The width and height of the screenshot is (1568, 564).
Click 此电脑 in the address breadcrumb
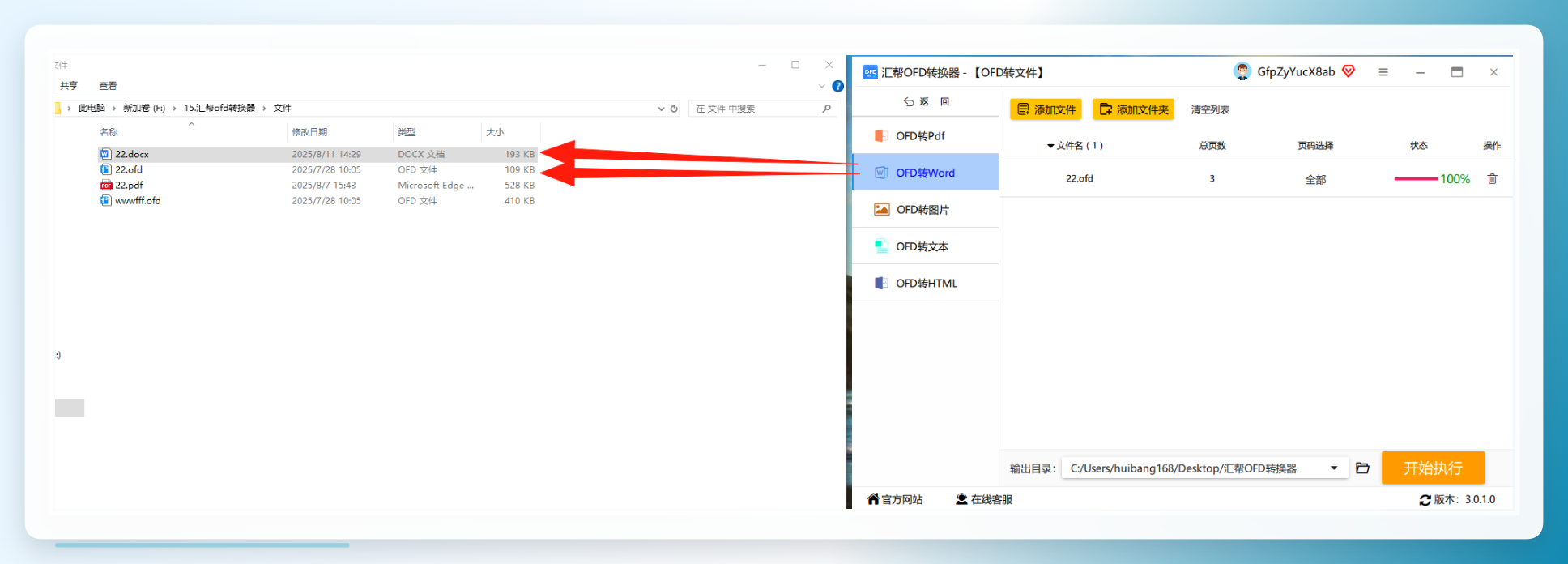92,108
